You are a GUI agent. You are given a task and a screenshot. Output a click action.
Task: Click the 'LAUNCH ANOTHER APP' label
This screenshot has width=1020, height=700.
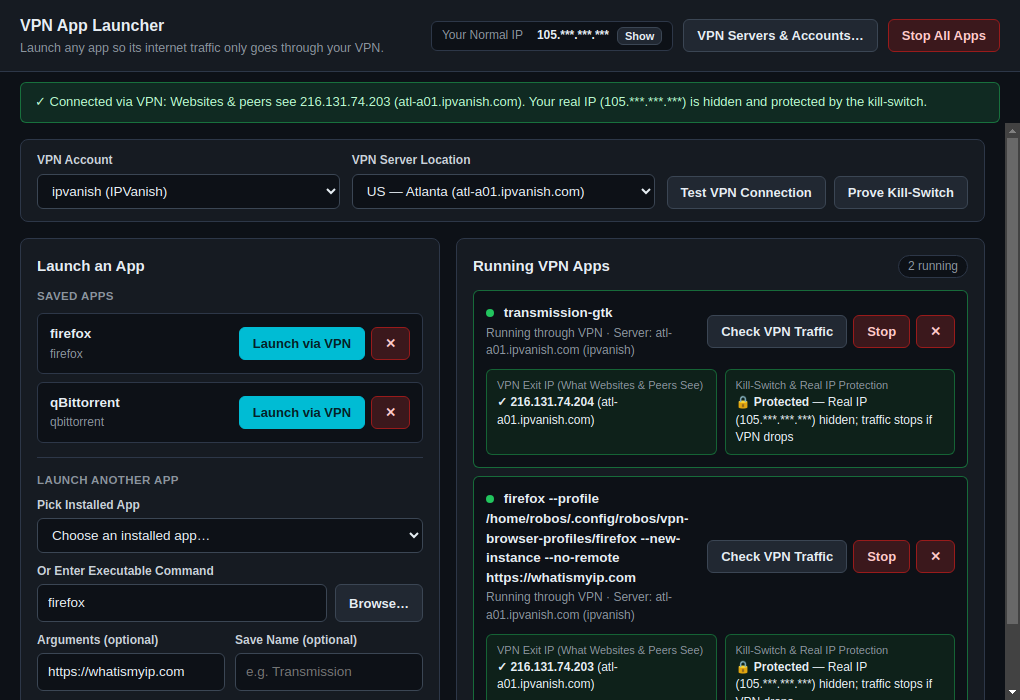pyautogui.click(x=107, y=480)
